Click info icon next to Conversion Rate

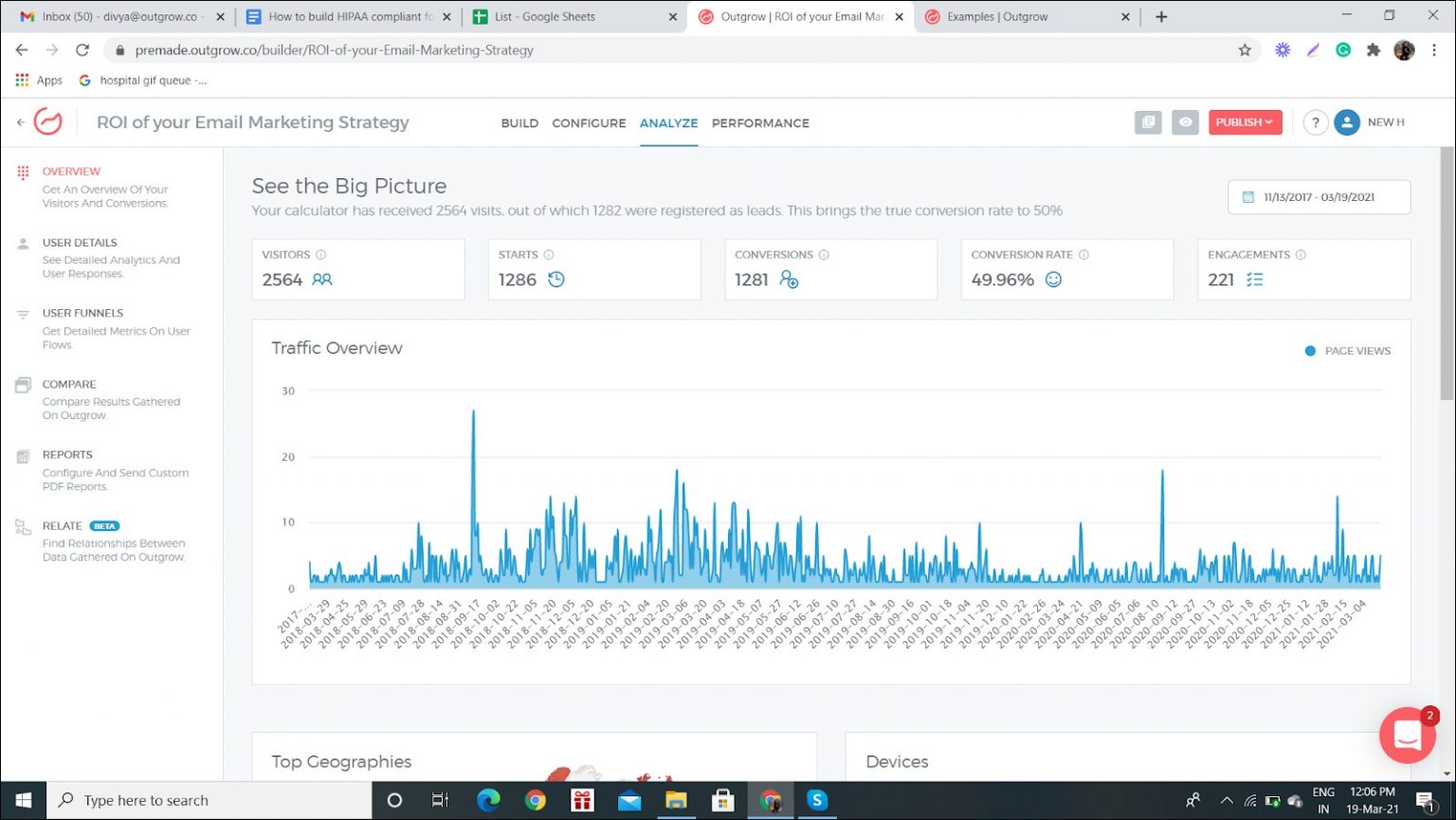(x=1083, y=255)
